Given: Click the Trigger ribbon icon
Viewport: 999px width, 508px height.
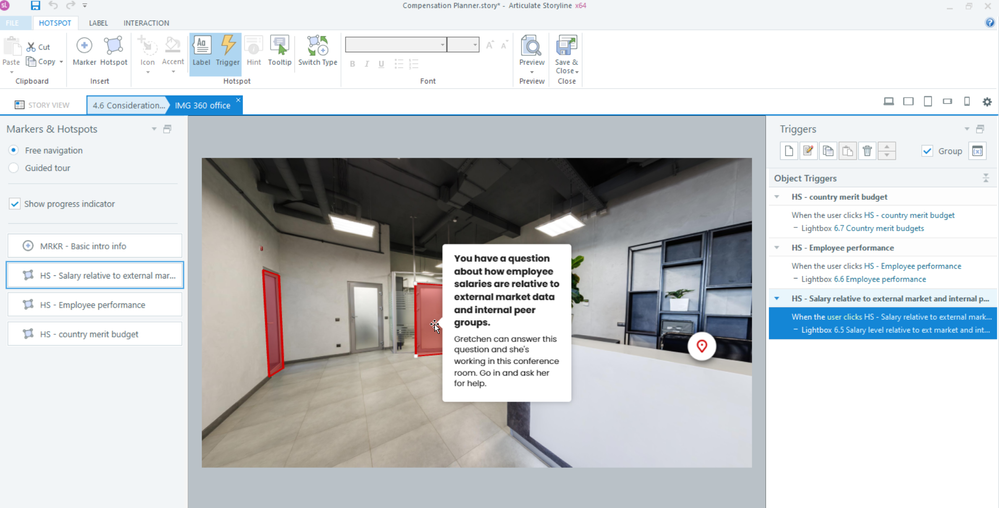Looking at the screenshot, I should pyautogui.click(x=228, y=50).
